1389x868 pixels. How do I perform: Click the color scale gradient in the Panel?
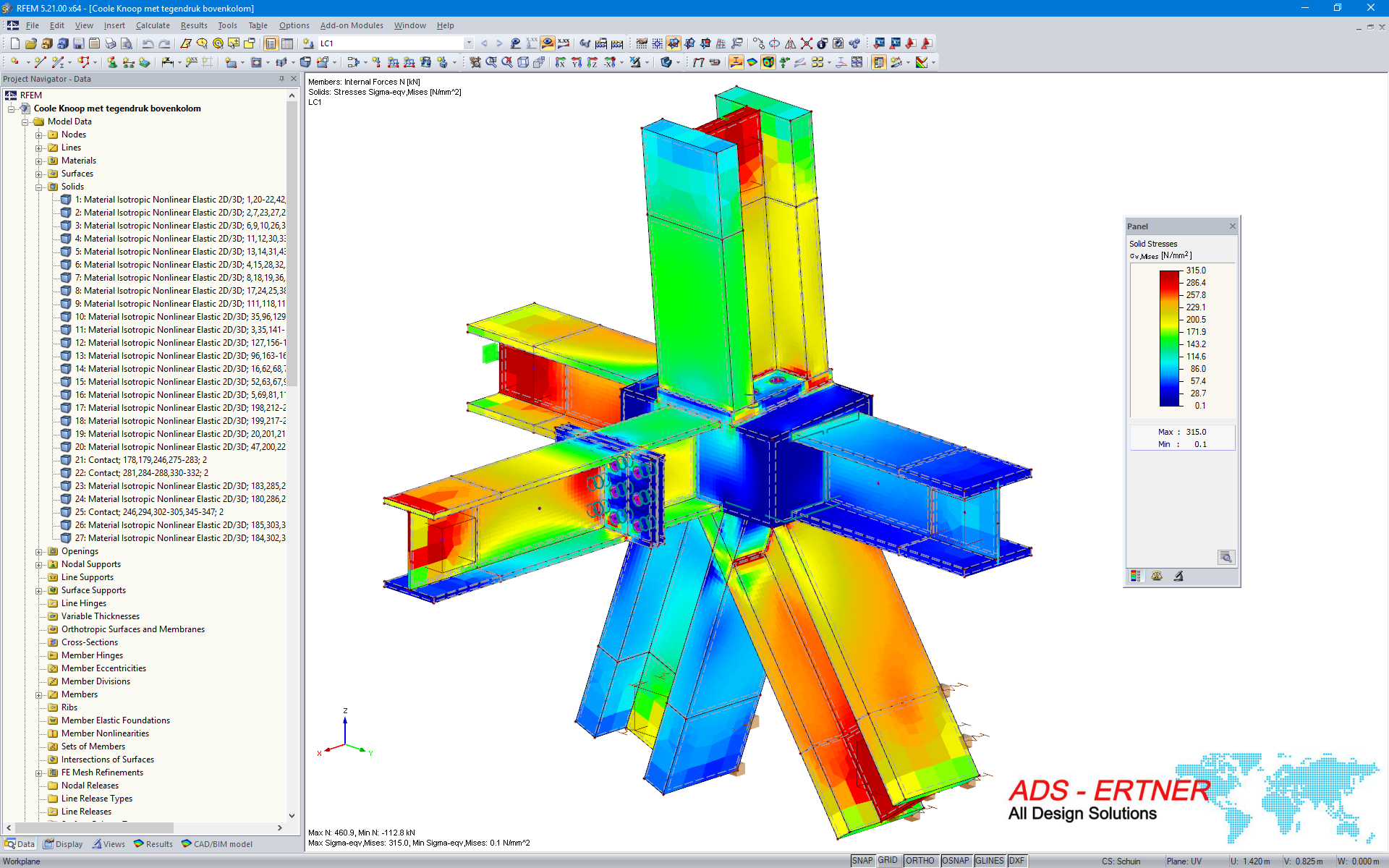point(1168,340)
